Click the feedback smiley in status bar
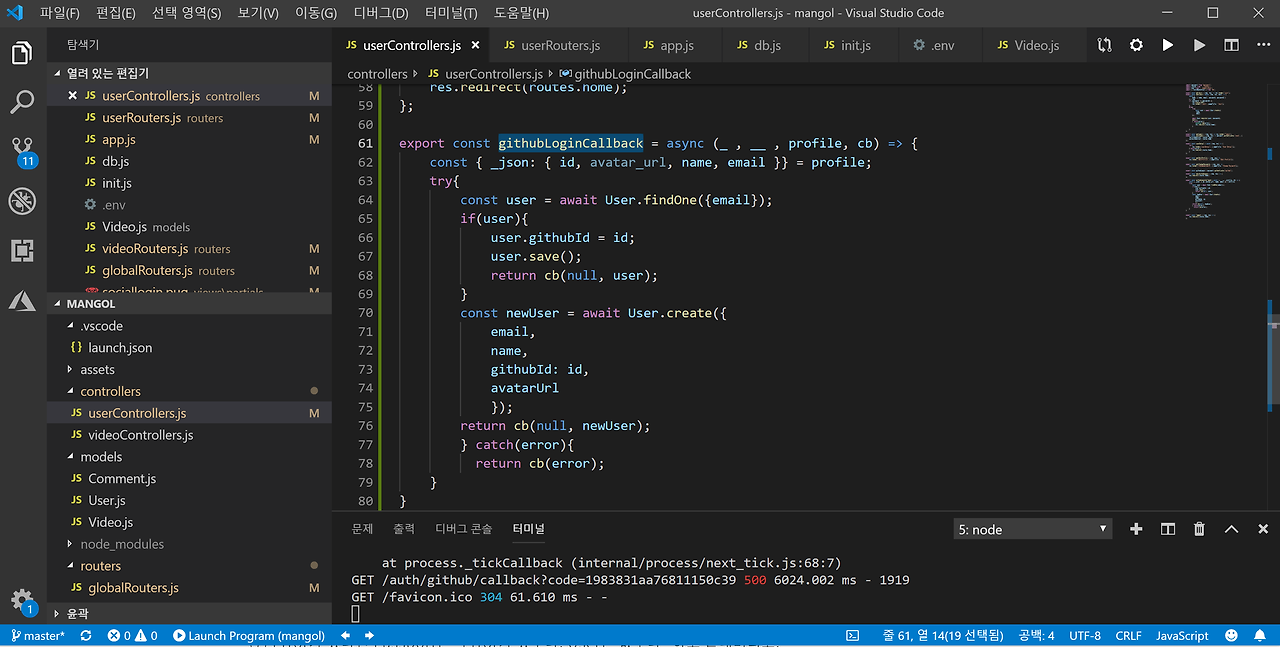 pyautogui.click(x=1232, y=635)
